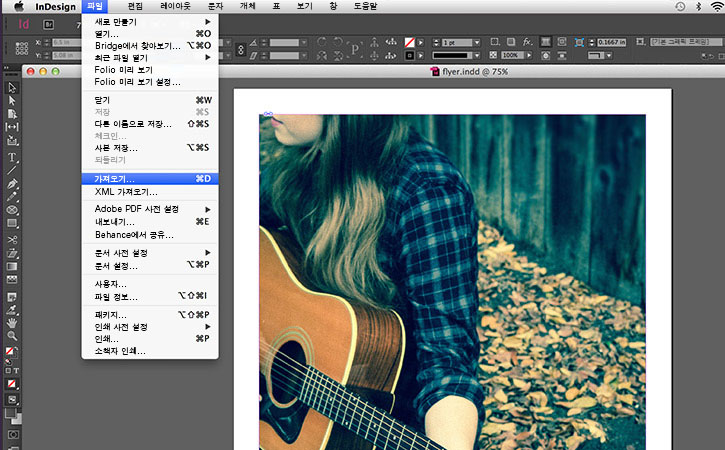Click the drop shadow icon
Image resolution: width=725 pixels, height=450 pixels.
[x=511, y=42]
